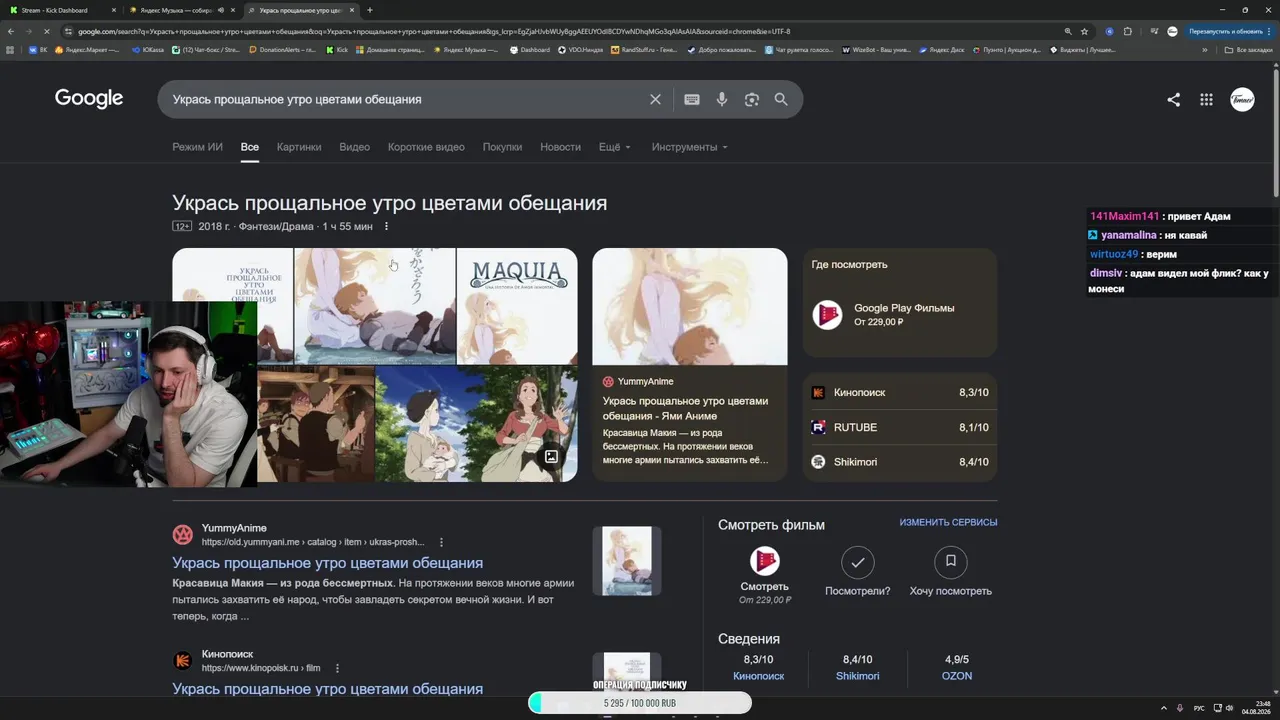Open the YummyAnime search result title link
Image resolution: width=1280 pixels, height=720 pixels.
327,563
